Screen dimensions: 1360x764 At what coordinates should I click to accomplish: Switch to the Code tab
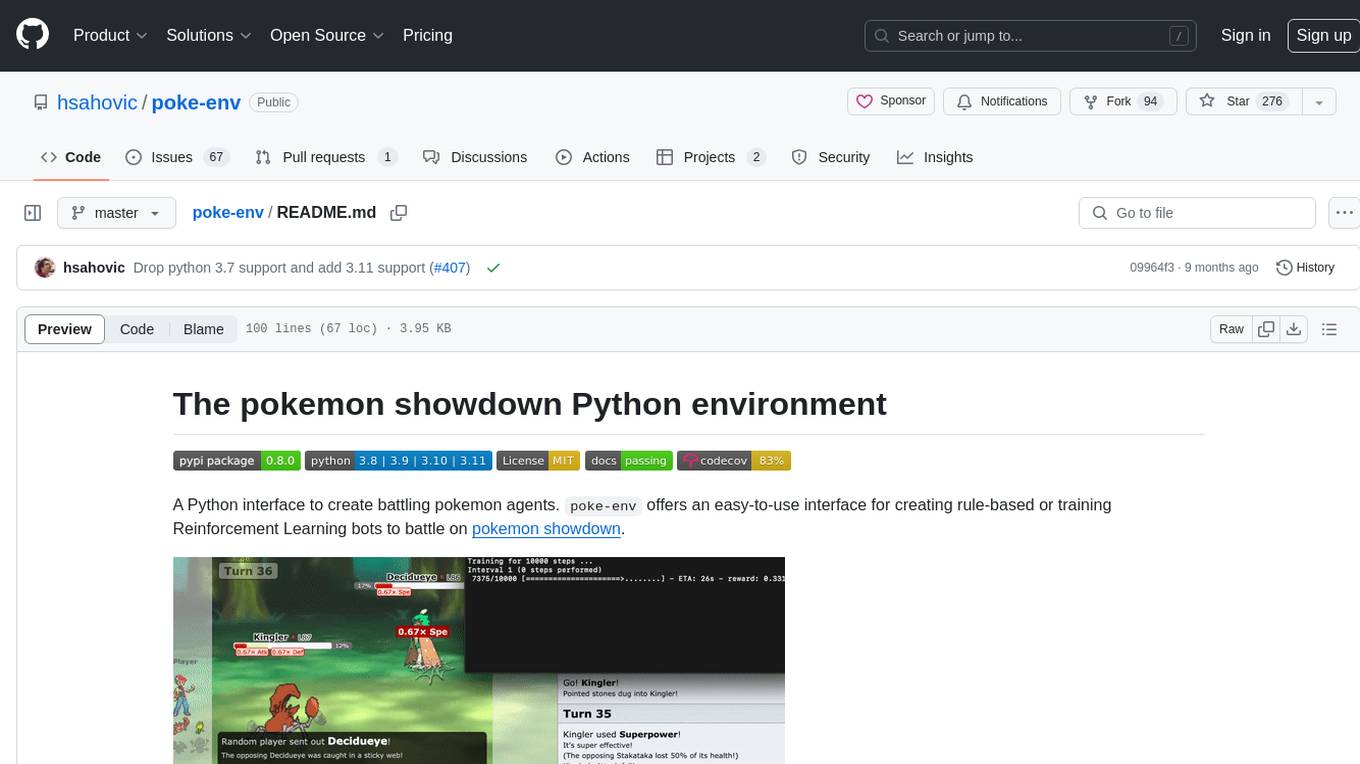71,157
